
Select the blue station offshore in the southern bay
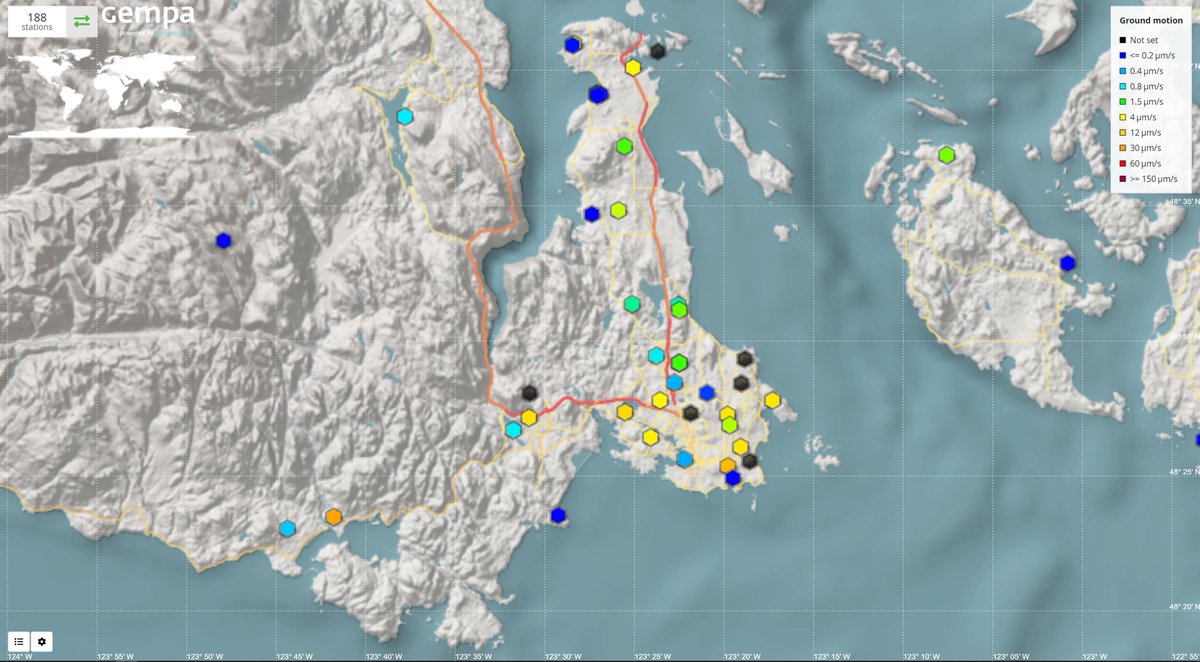click(558, 515)
